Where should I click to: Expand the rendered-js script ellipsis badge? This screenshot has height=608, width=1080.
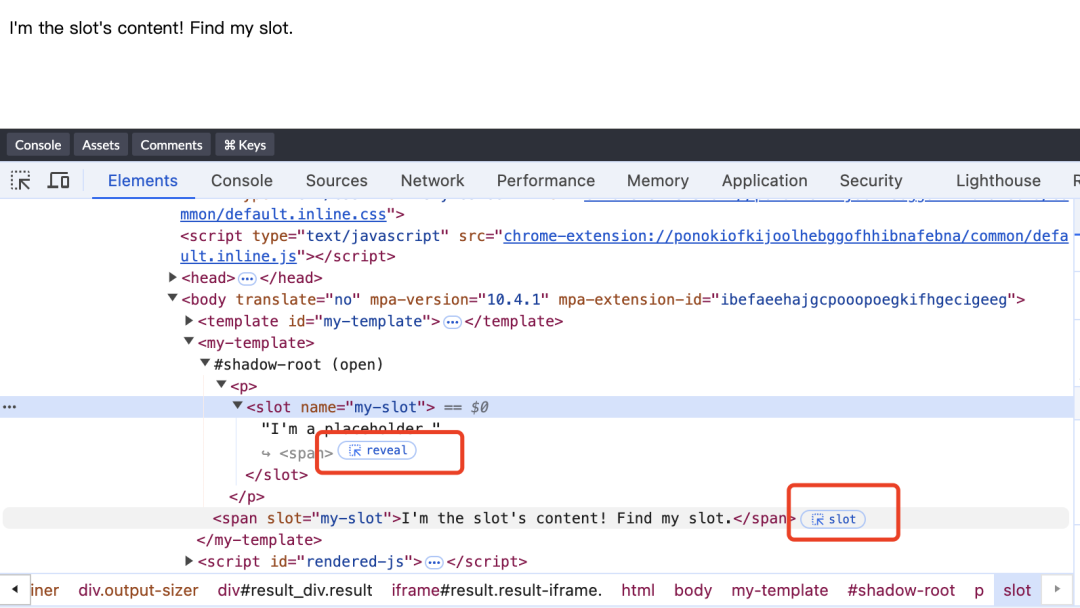click(434, 563)
